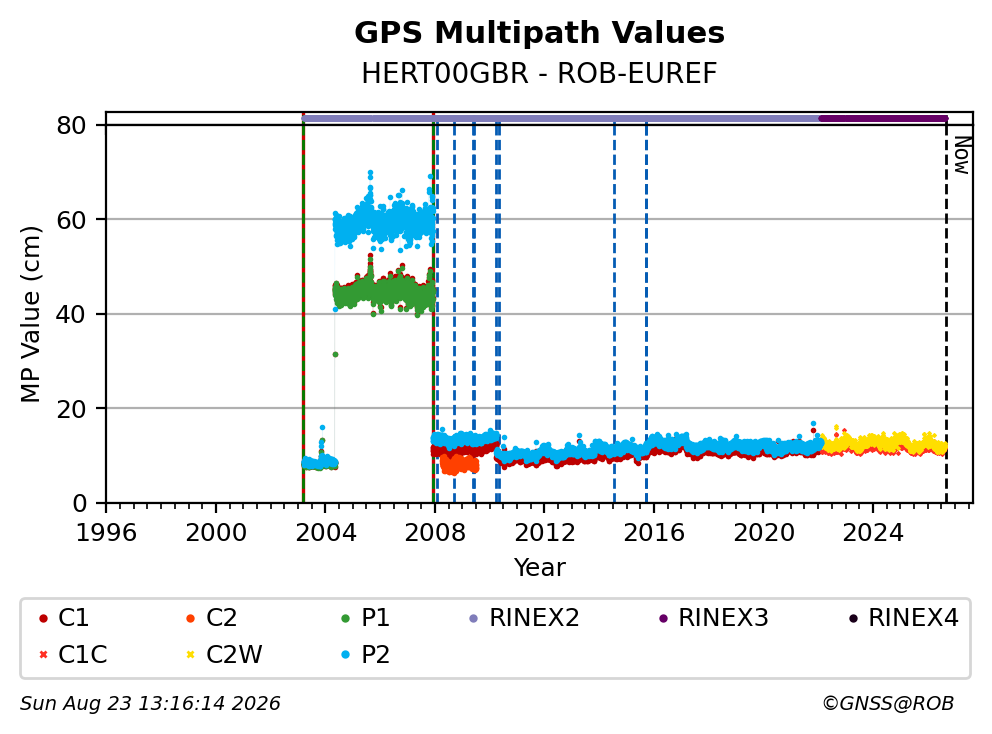Click the RINEX2 lavender legend marker
The width and height of the screenshot is (992, 734).
point(474,618)
